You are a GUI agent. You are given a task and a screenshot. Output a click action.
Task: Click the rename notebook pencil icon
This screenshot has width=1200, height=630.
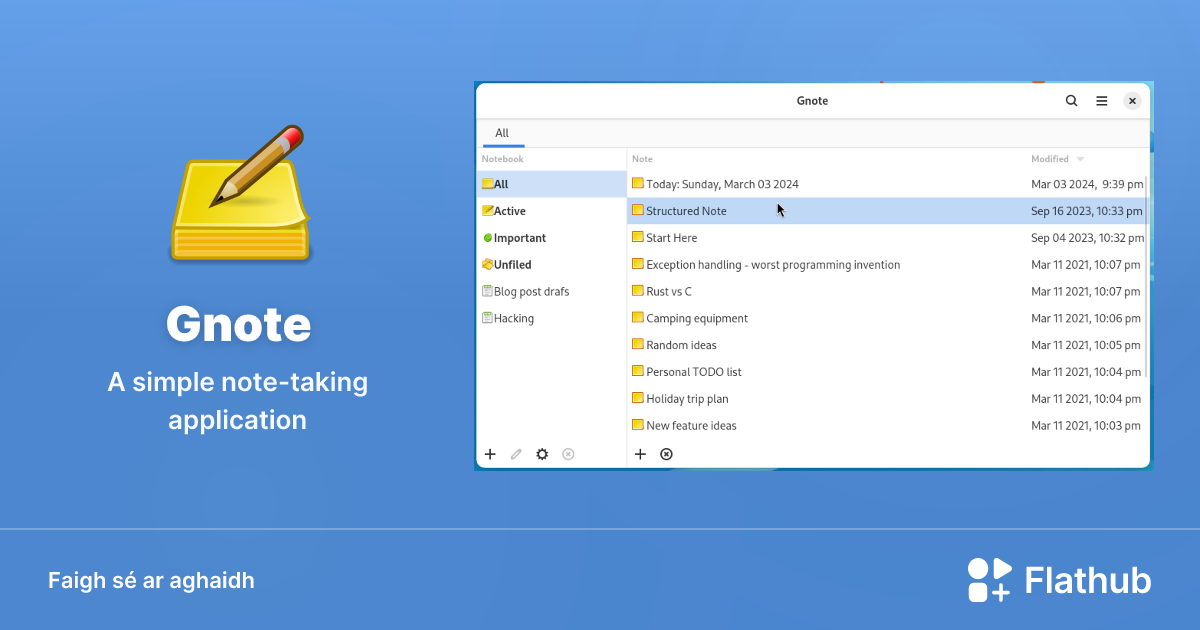tap(516, 454)
